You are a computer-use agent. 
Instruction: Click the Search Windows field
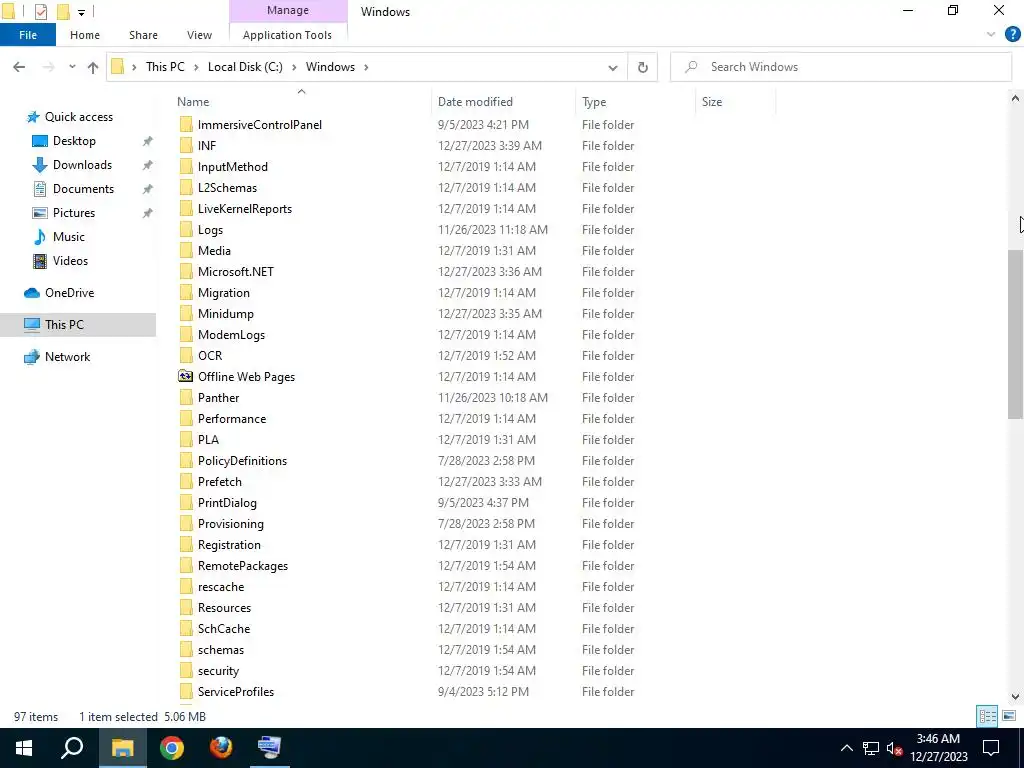pos(840,67)
